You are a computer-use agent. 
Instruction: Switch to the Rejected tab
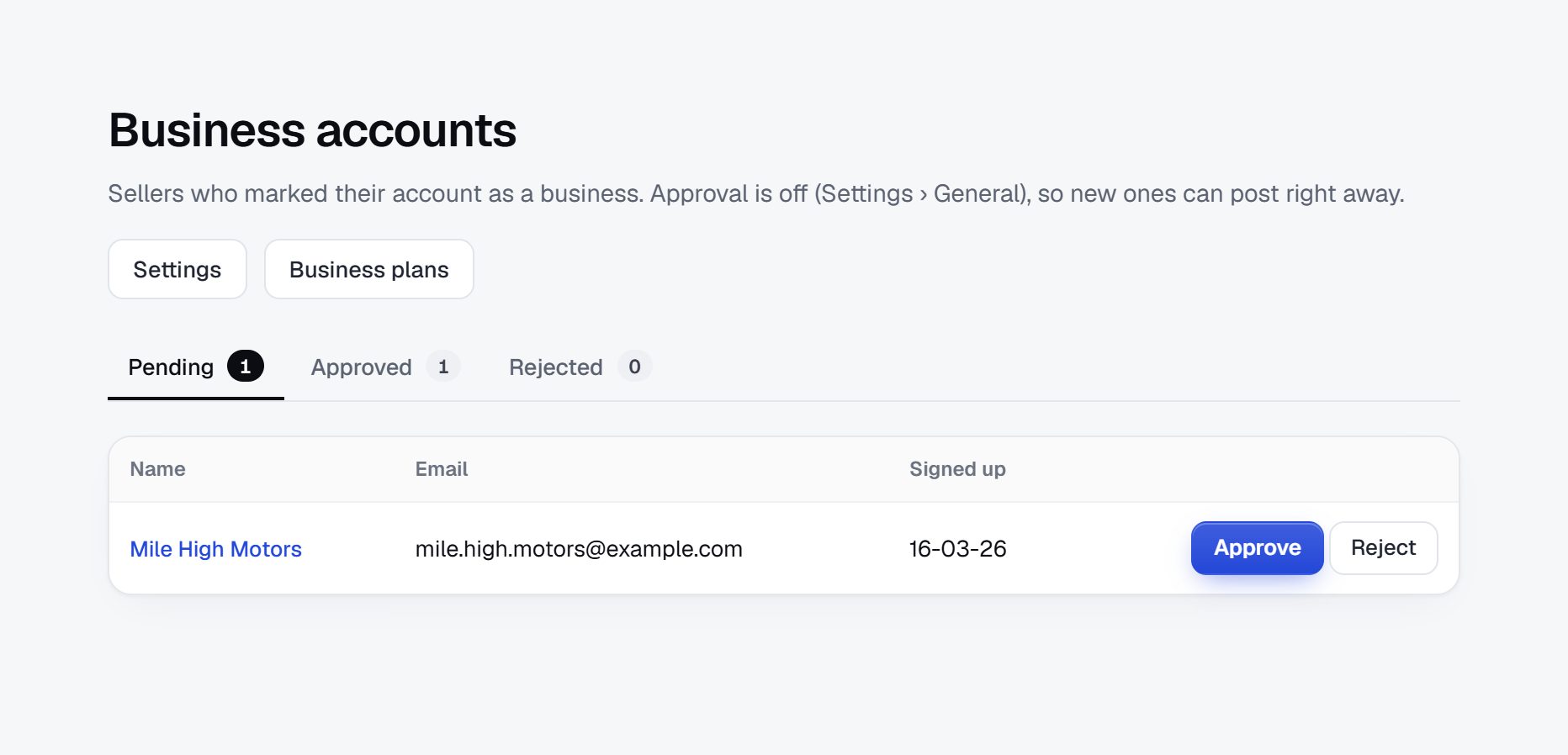580,367
